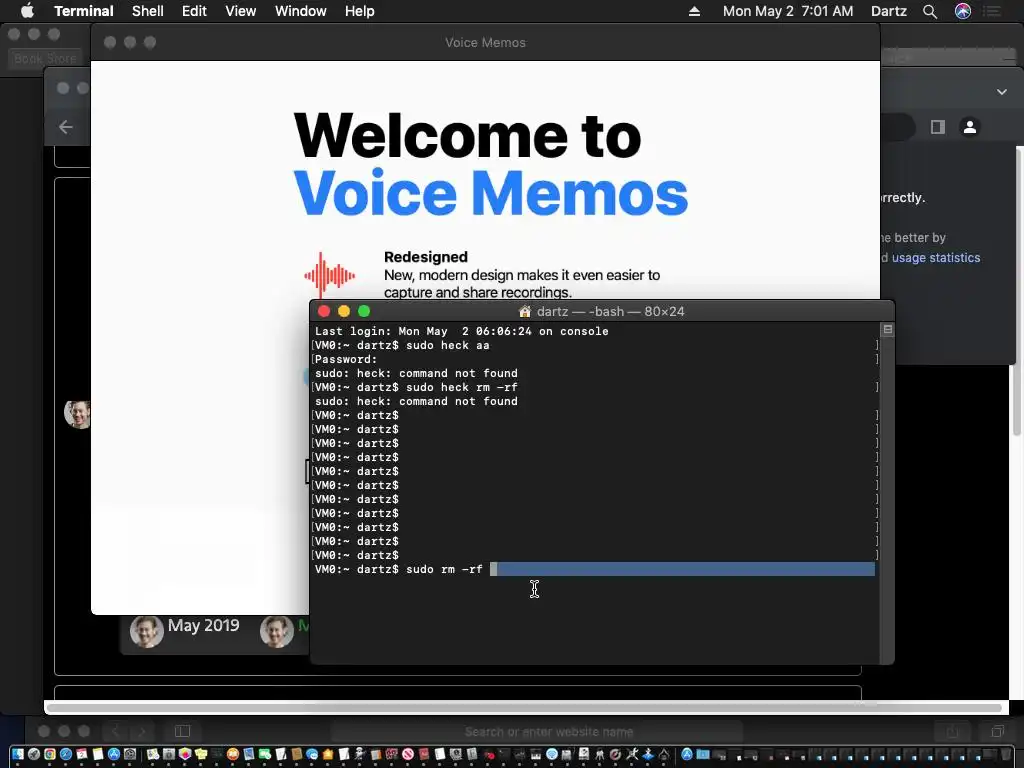Screen dimensions: 1024x768
Task: Open Messages from the Dock
Action: (312, 754)
